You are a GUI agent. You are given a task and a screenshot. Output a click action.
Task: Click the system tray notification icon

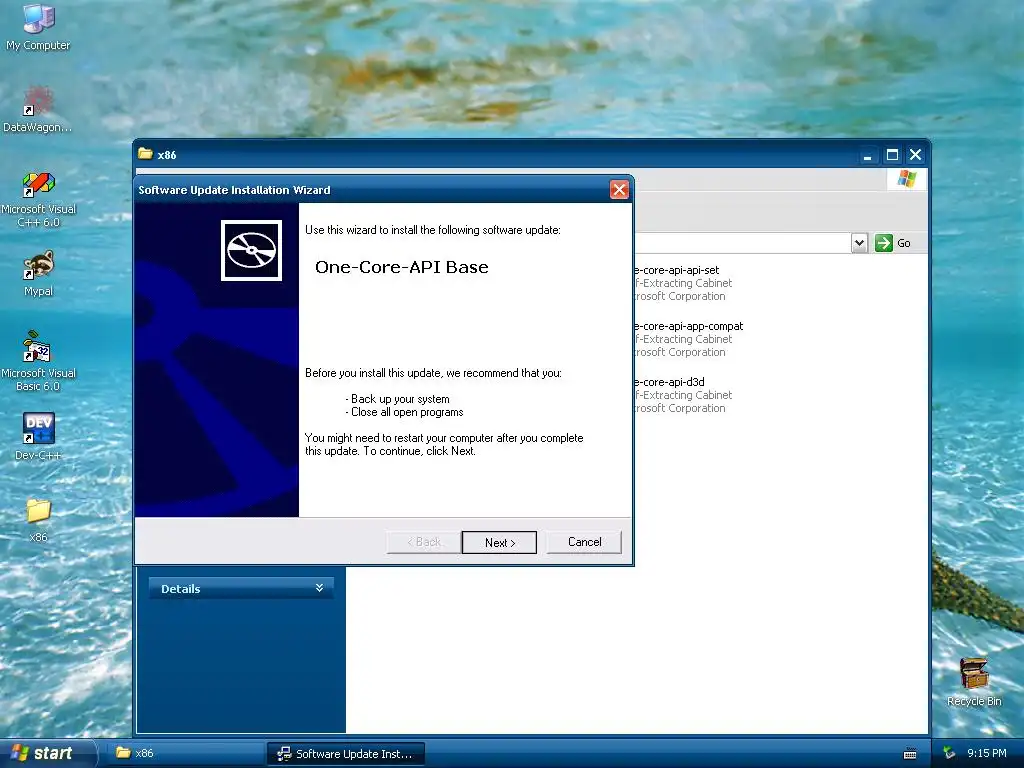pyautogui.click(x=949, y=754)
